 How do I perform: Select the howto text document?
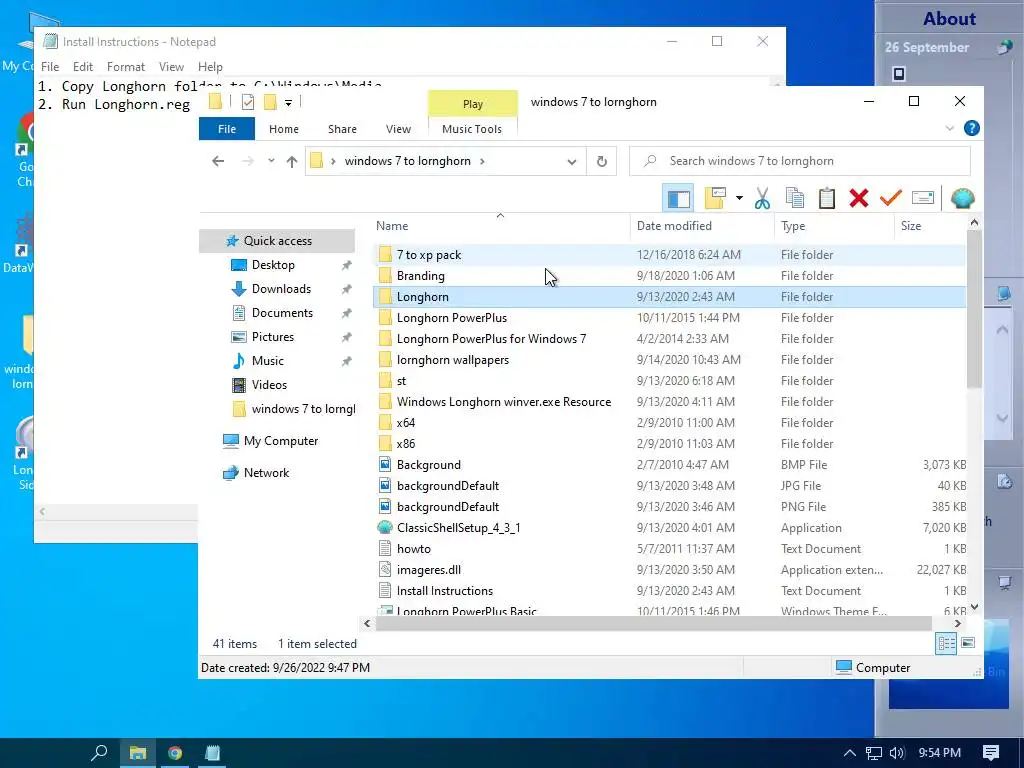[x=669, y=549]
